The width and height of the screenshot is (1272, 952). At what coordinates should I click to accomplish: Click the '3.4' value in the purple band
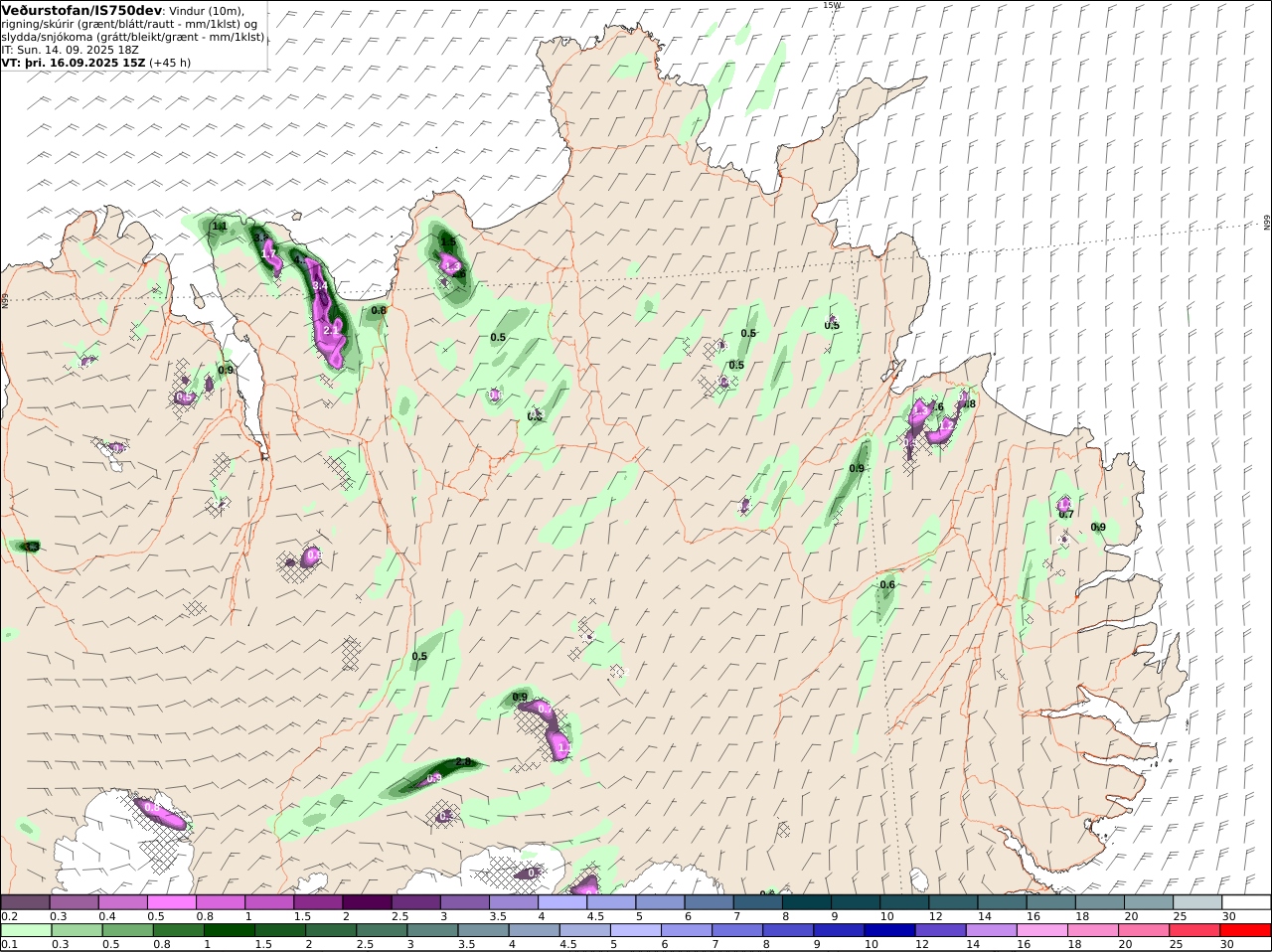coord(320,286)
